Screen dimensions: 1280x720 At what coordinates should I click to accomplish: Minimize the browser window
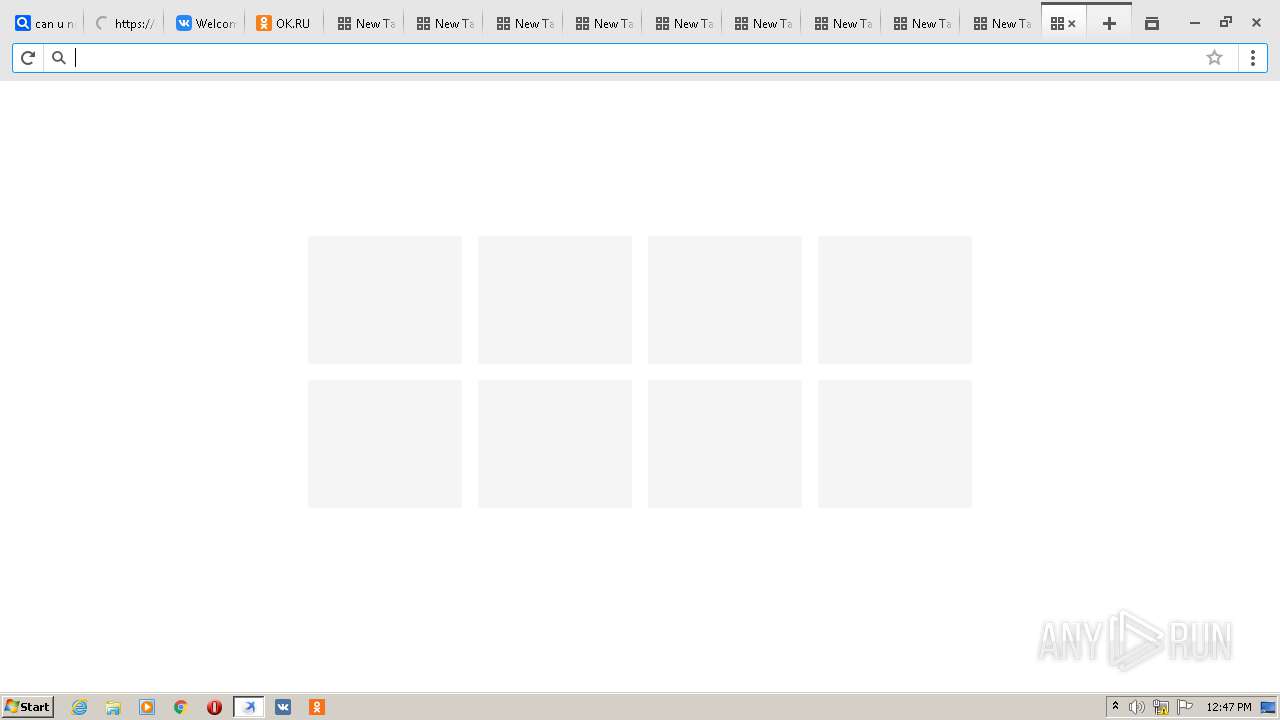tap(1194, 23)
